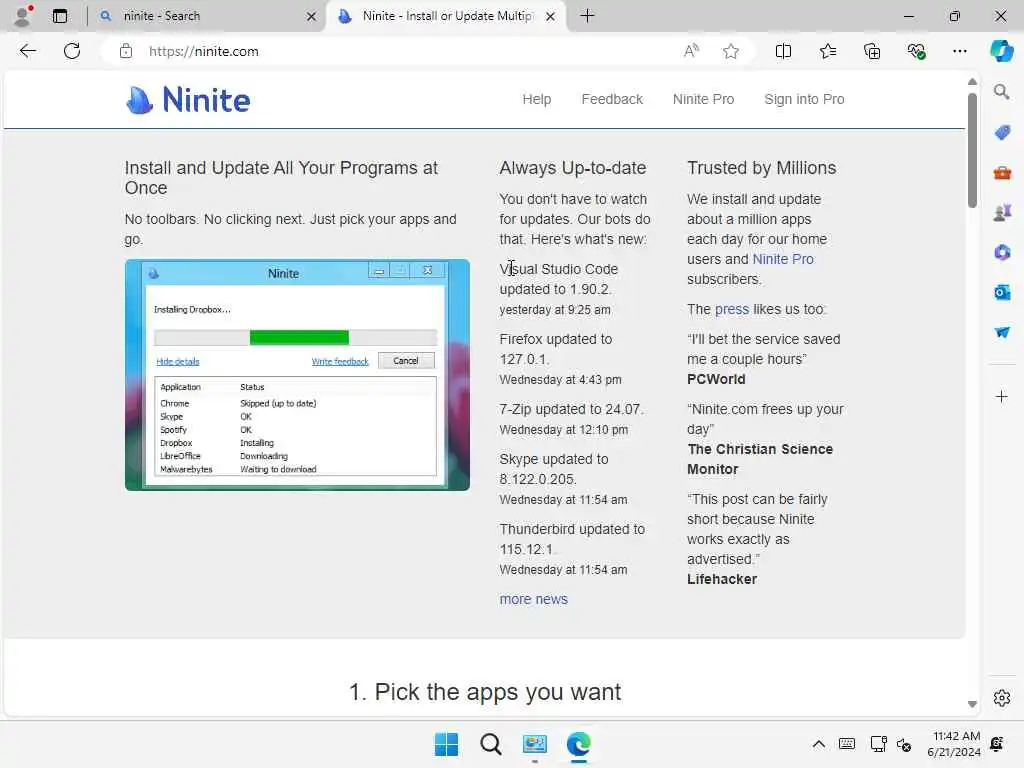Open the Edge taskbar icon
Screen dimensions: 1024x768
click(x=579, y=744)
